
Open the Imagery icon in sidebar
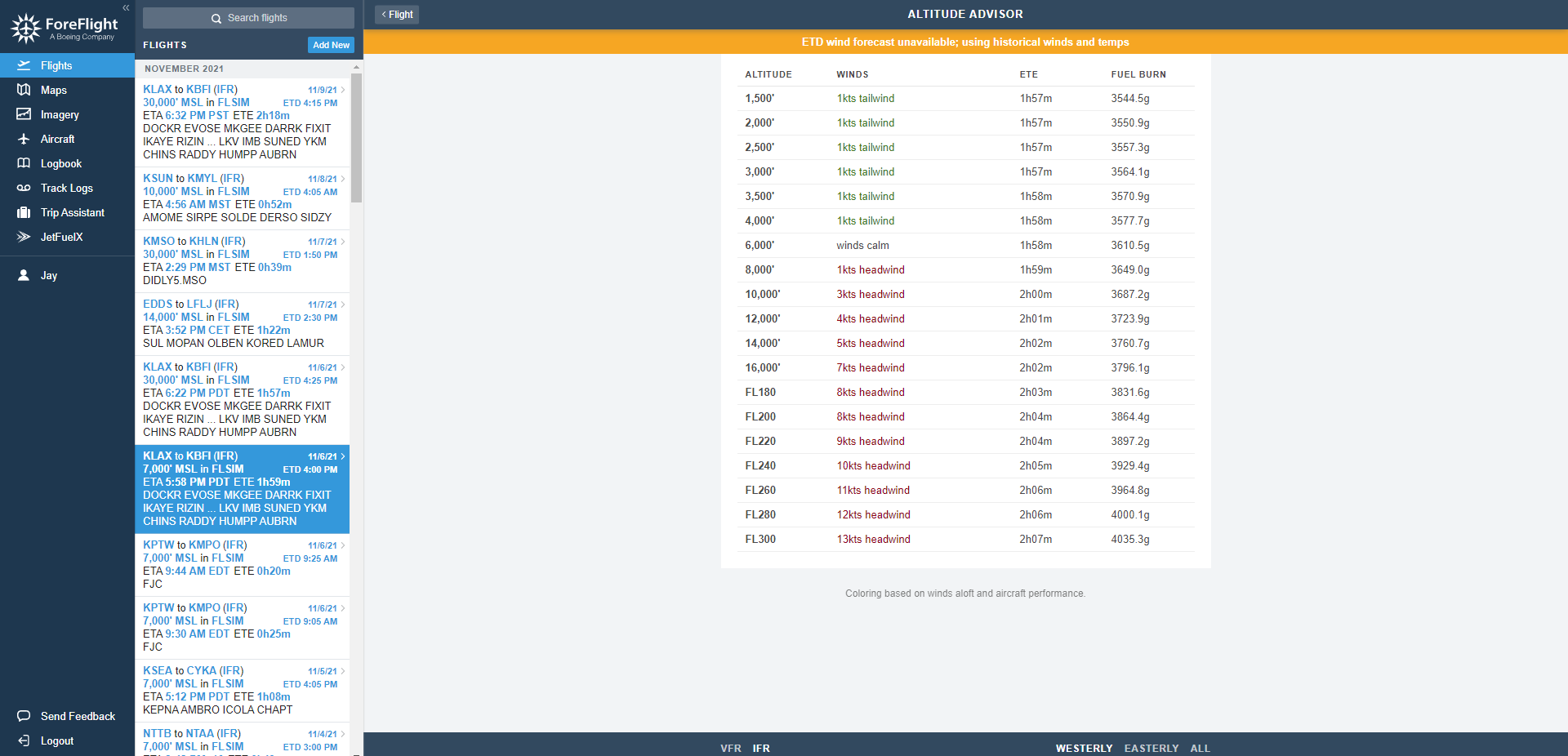(x=24, y=114)
